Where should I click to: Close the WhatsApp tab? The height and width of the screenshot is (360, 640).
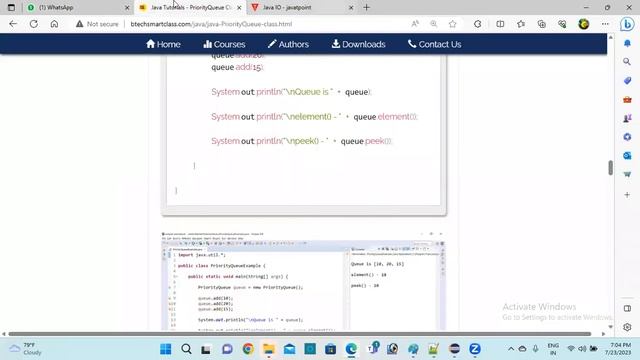127,7
